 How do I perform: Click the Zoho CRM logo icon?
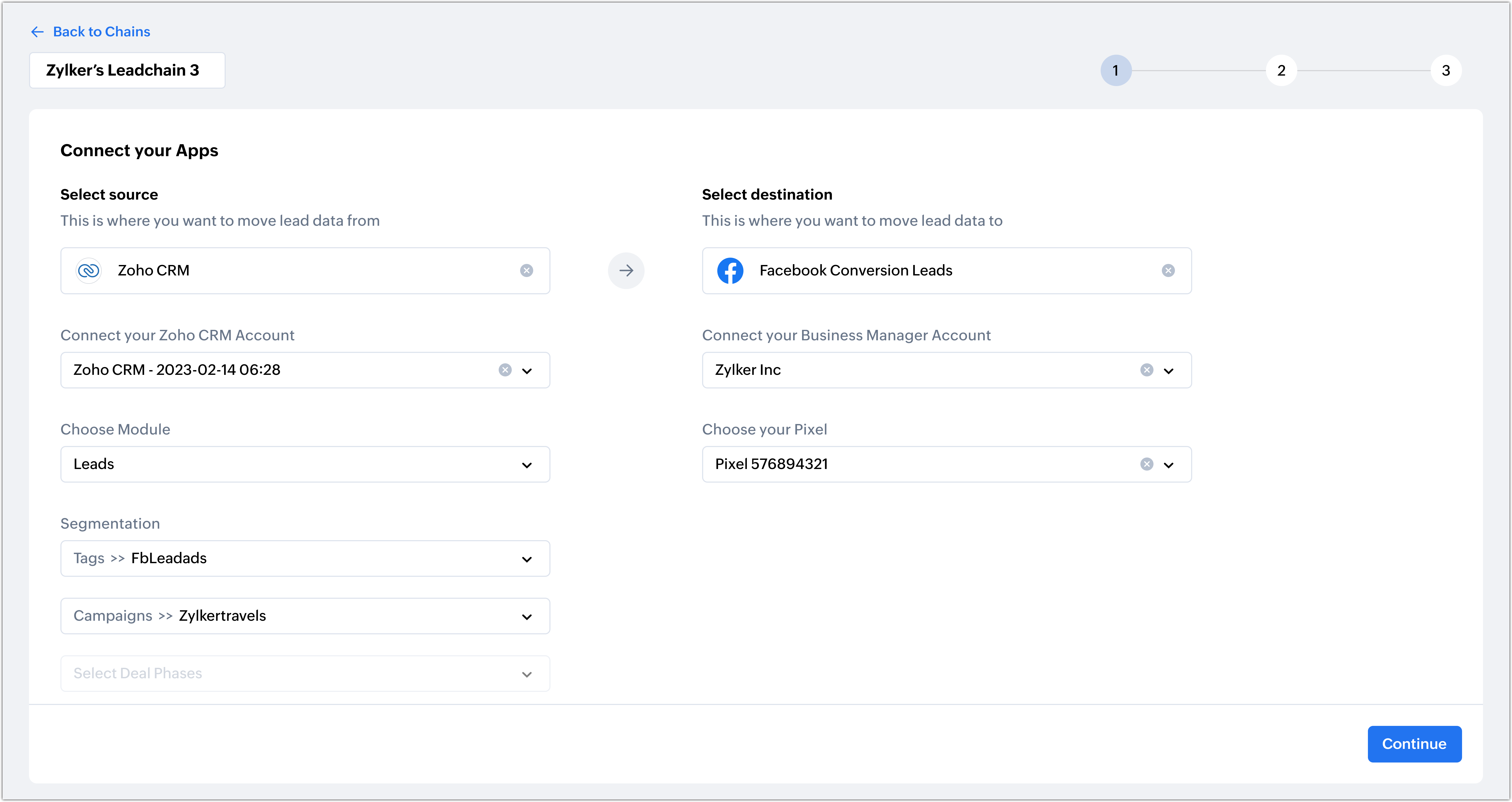(x=89, y=271)
